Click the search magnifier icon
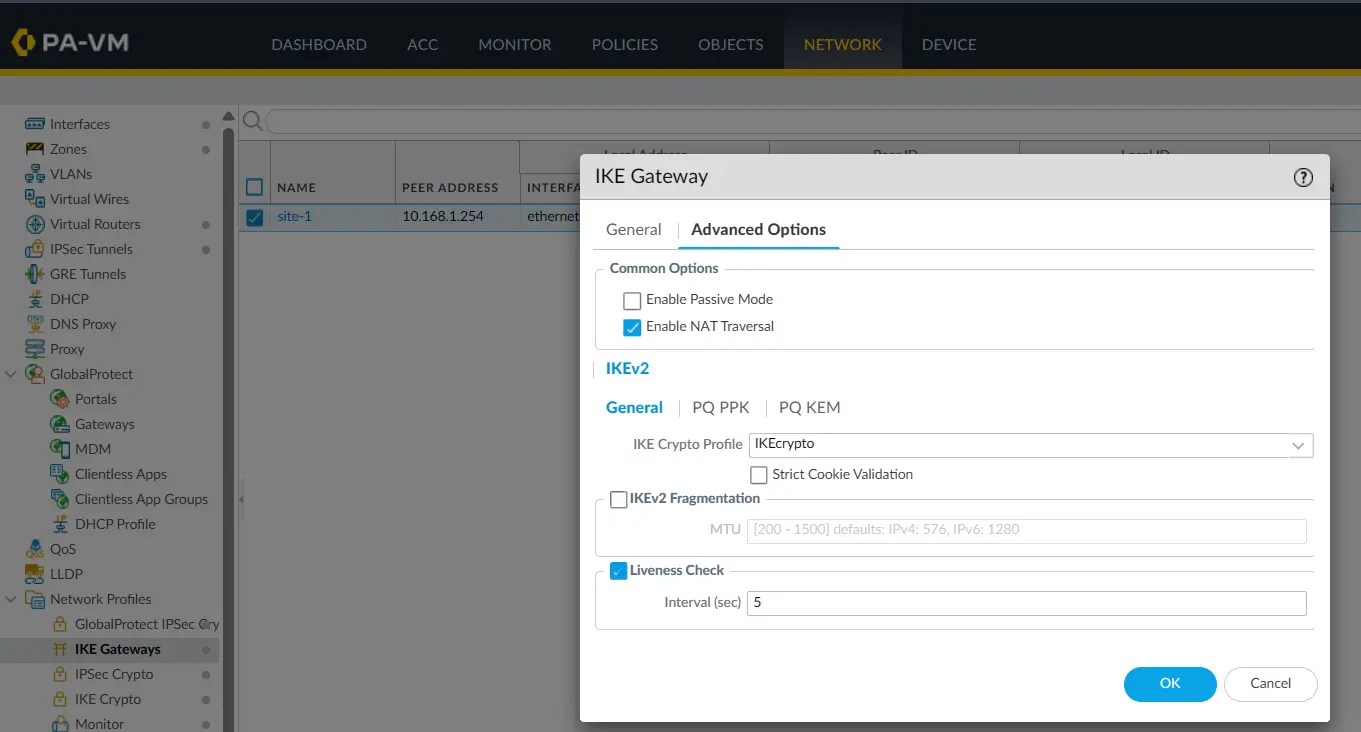 pyautogui.click(x=253, y=121)
